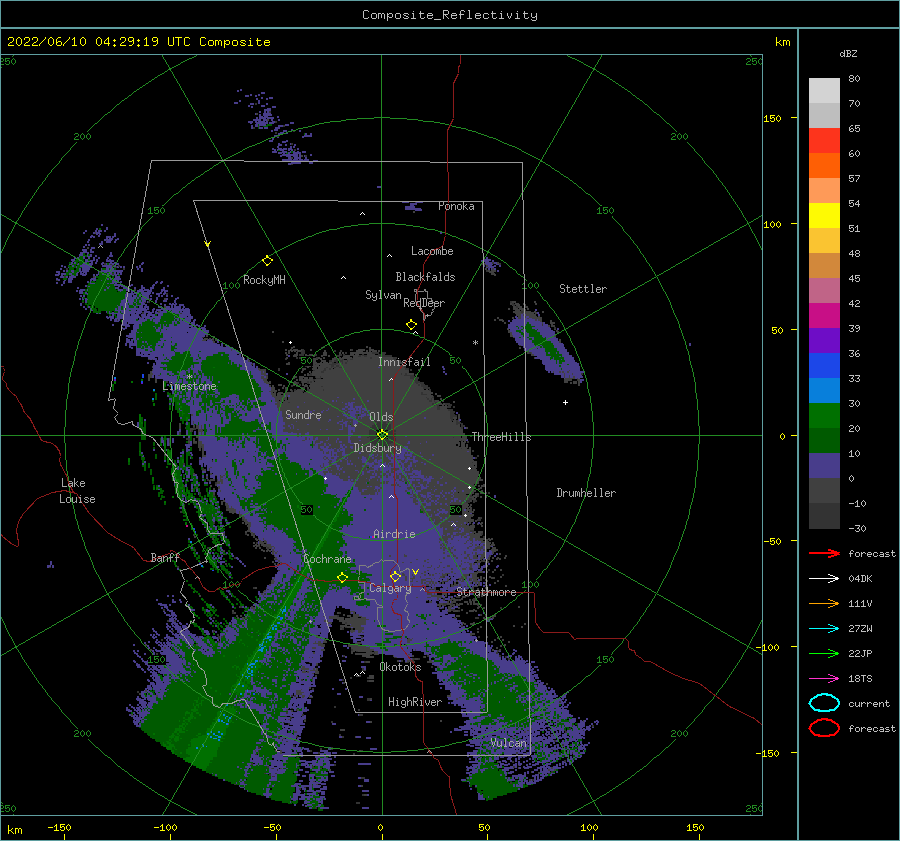
Task: Click the Limestone label
Action: (x=189, y=386)
